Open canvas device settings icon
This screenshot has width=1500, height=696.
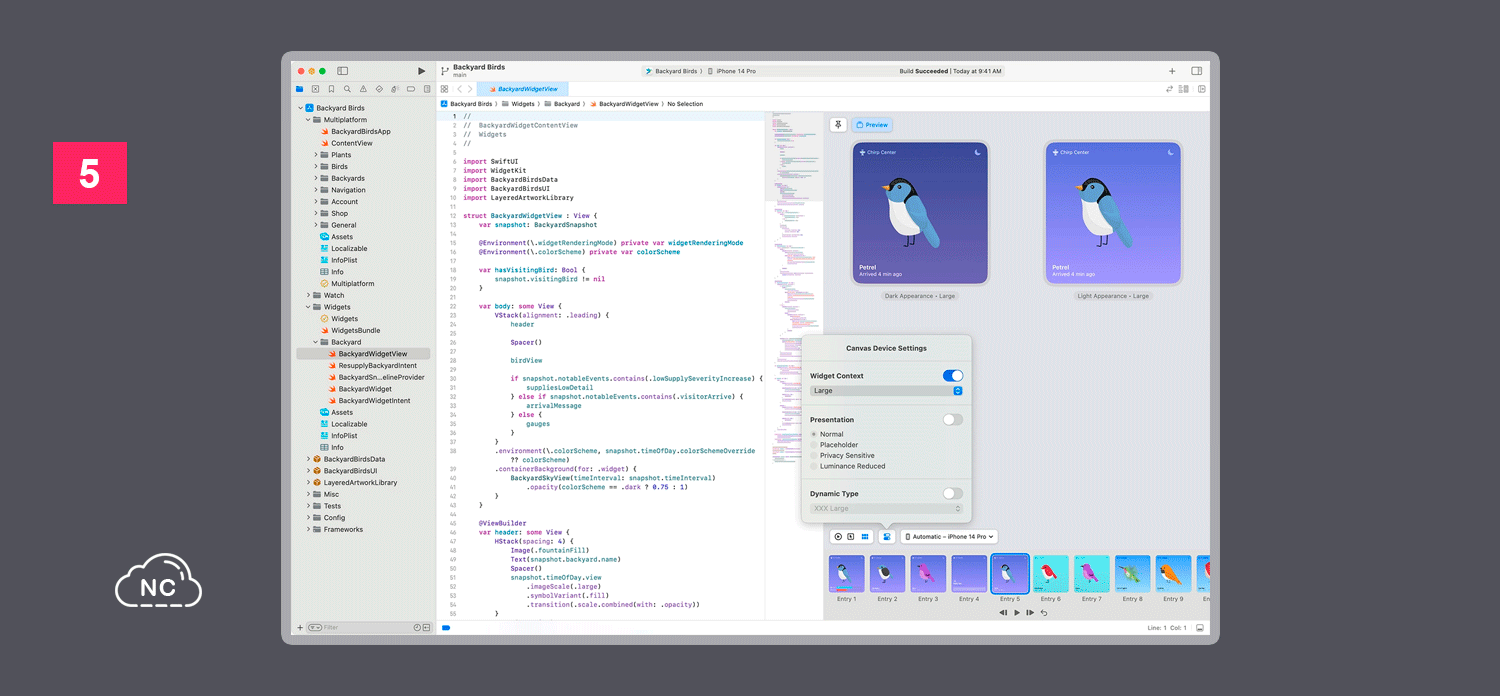pos(887,537)
